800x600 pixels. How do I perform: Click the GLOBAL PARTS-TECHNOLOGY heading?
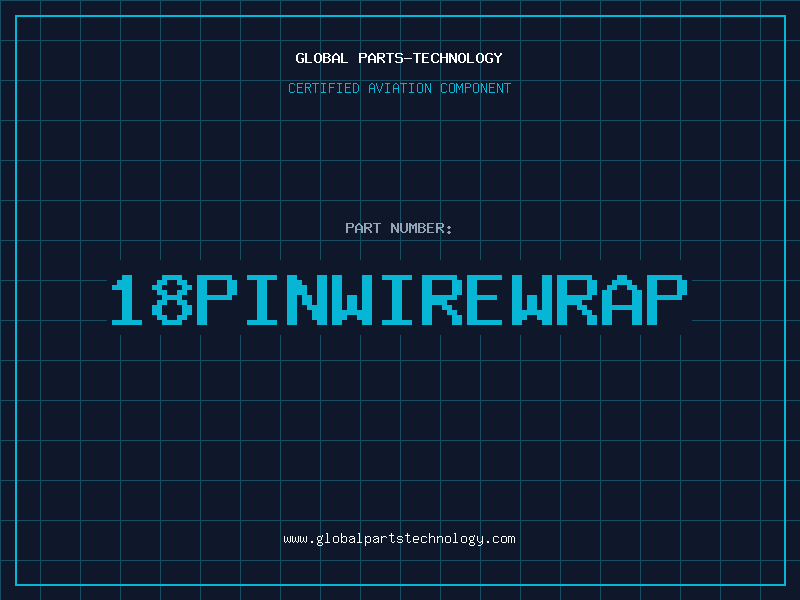[399, 58]
